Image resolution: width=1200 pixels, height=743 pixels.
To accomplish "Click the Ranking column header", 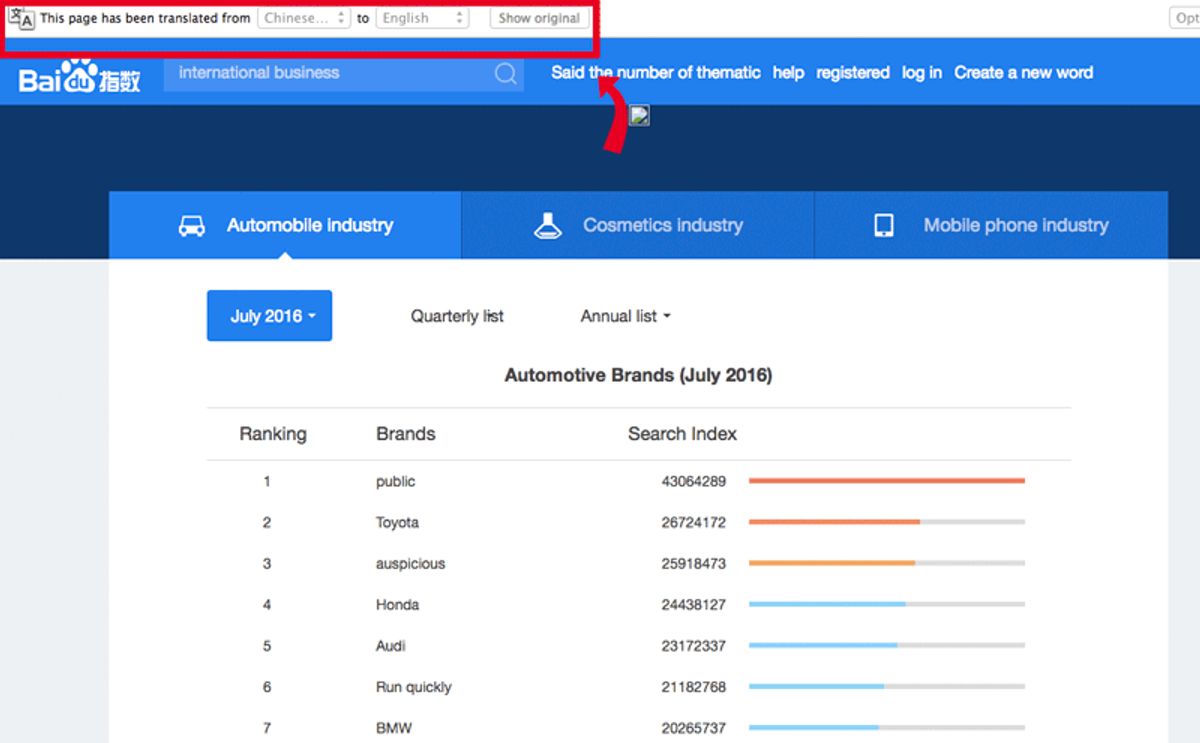I will 273,434.
